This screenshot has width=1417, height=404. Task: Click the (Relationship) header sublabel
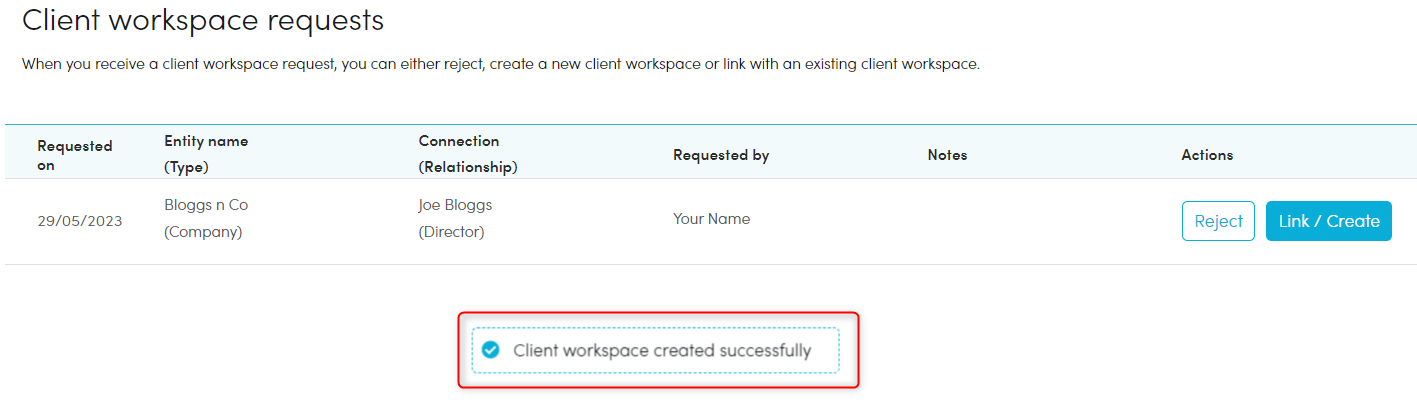[468, 167]
